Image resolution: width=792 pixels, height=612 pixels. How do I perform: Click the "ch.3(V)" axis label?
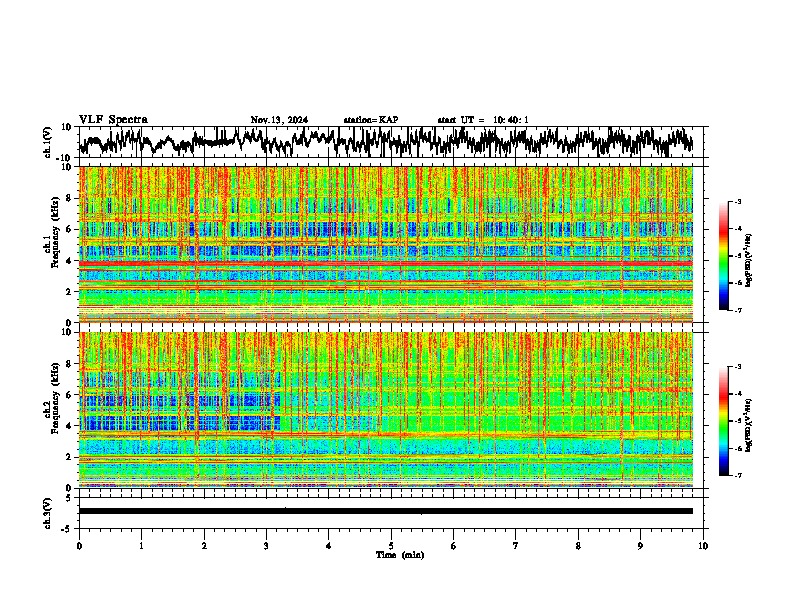(48, 513)
